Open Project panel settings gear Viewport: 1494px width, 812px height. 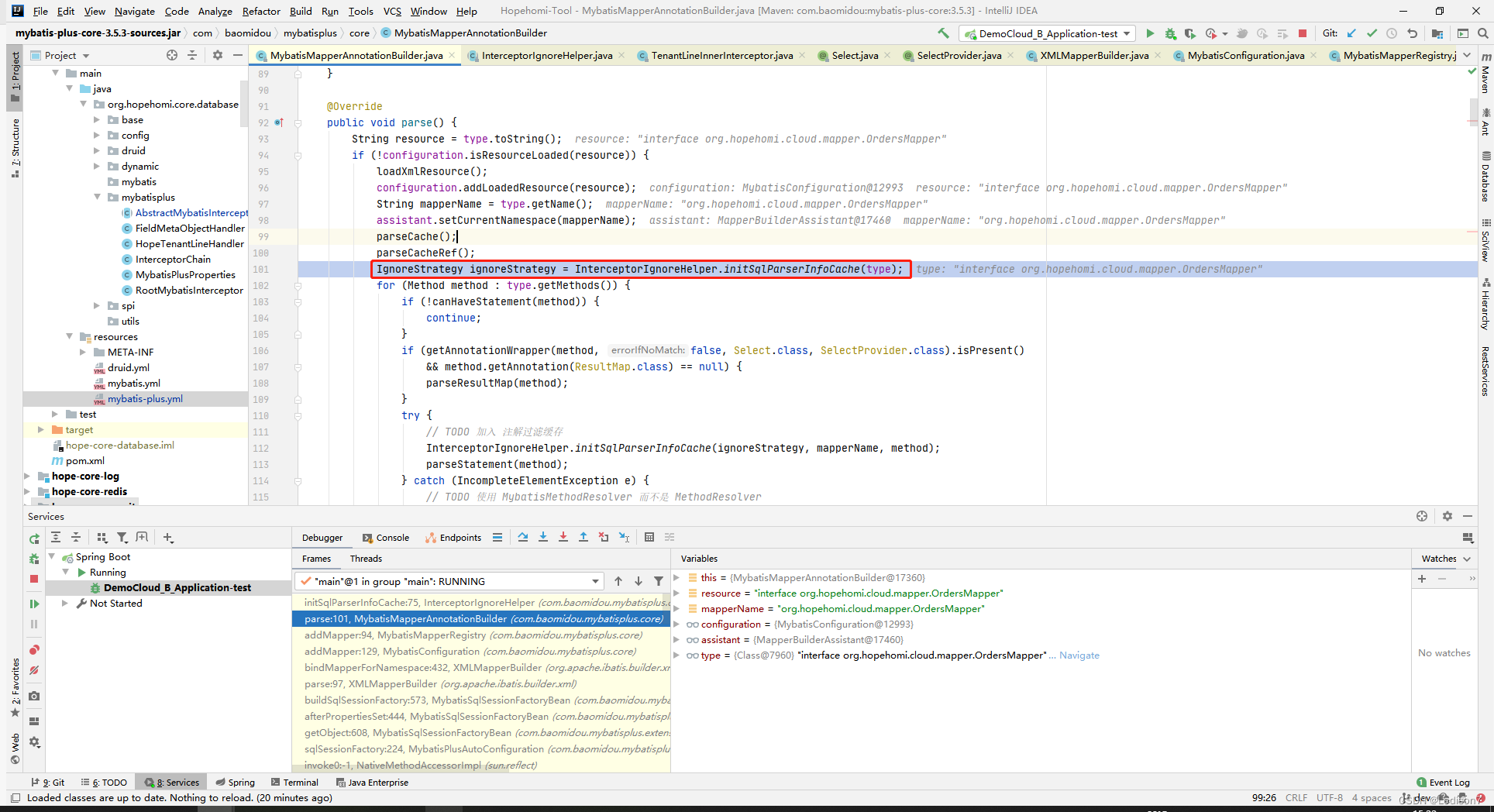[218, 55]
